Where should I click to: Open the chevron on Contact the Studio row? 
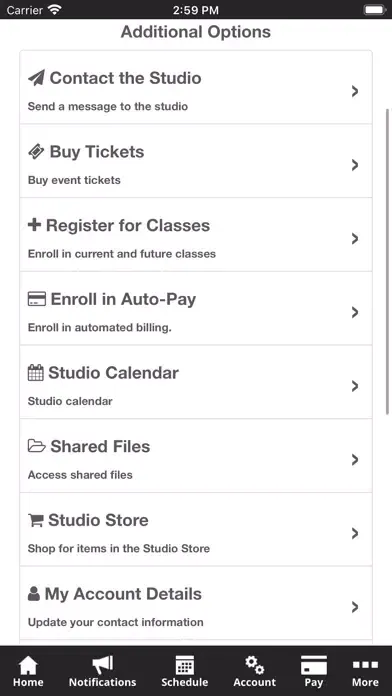tap(355, 91)
